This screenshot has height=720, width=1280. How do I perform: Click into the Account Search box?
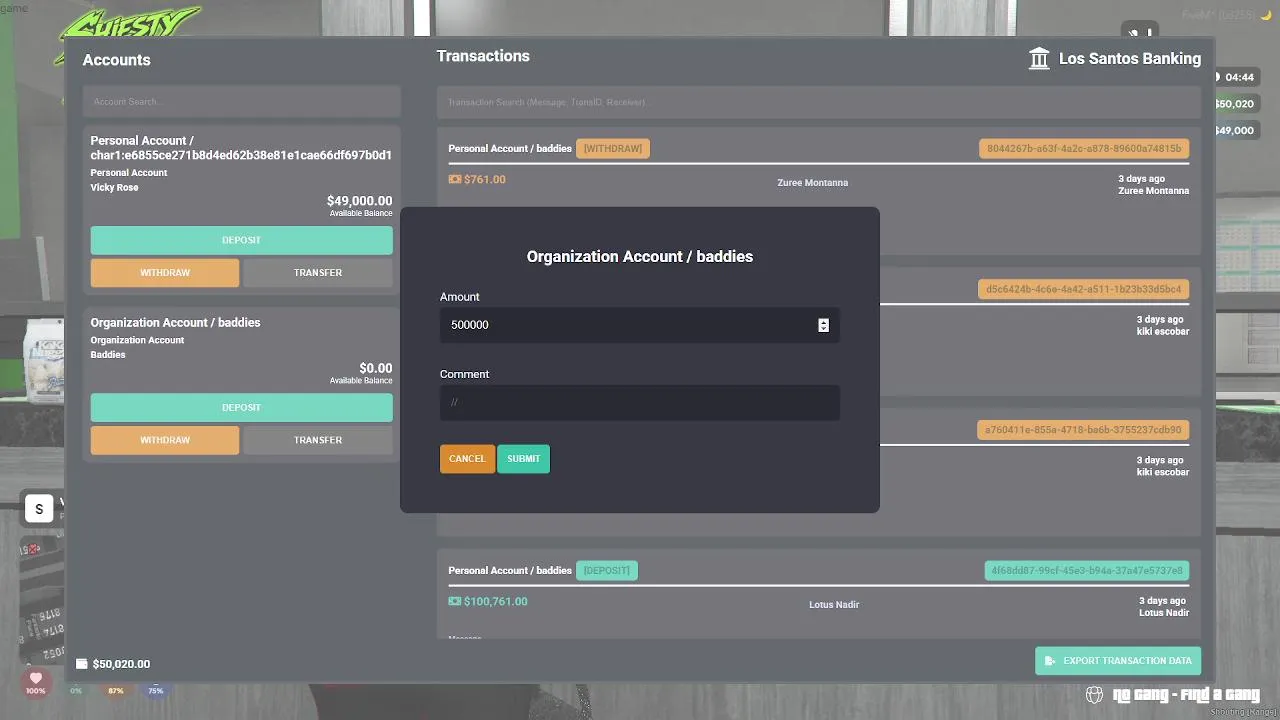[241, 102]
